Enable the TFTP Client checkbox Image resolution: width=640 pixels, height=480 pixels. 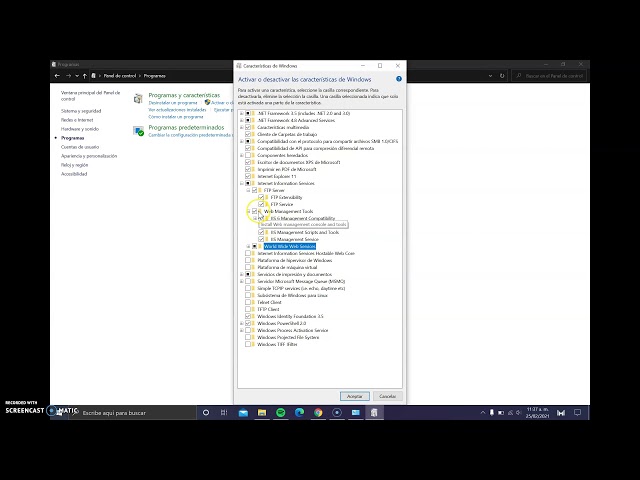(x=248, y=309)
